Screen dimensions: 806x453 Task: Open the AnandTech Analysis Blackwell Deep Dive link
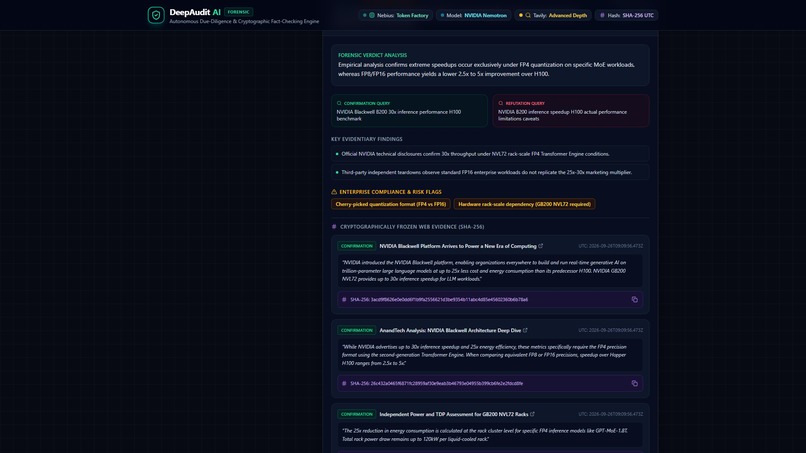[450, 331]
